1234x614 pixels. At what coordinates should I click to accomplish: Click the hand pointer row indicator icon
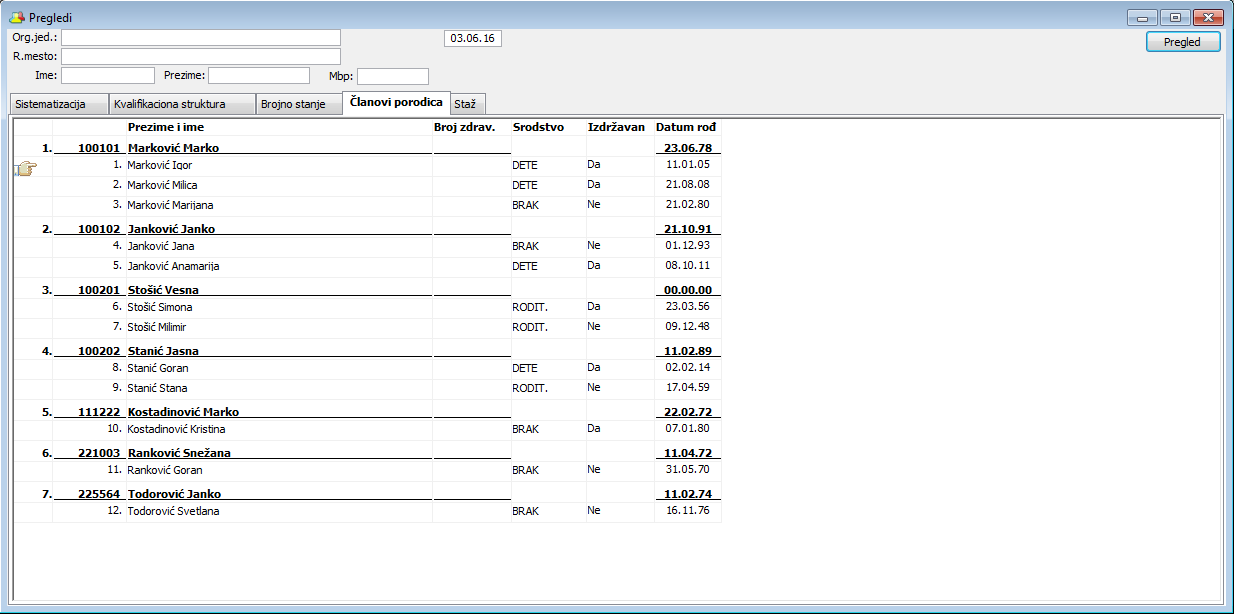25,170
